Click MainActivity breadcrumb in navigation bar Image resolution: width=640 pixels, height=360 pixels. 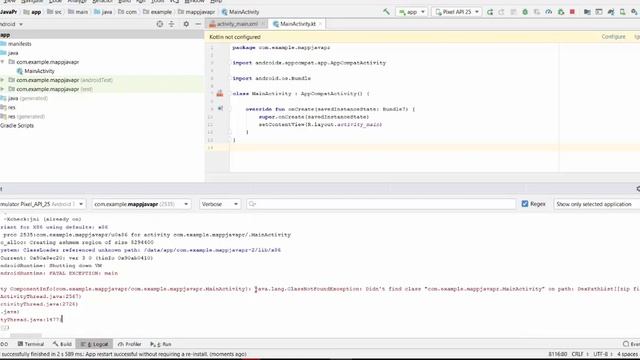coord(240,12)
